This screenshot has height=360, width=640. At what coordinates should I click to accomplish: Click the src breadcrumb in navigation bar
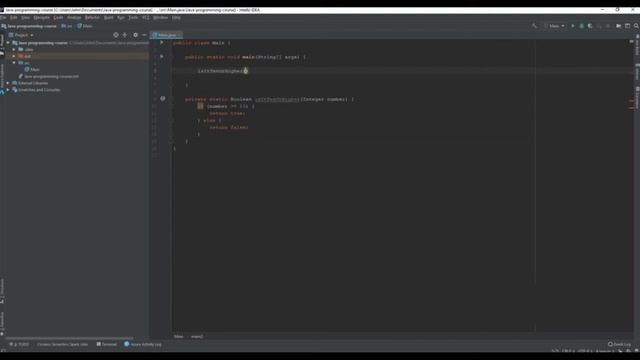point(67,26)
